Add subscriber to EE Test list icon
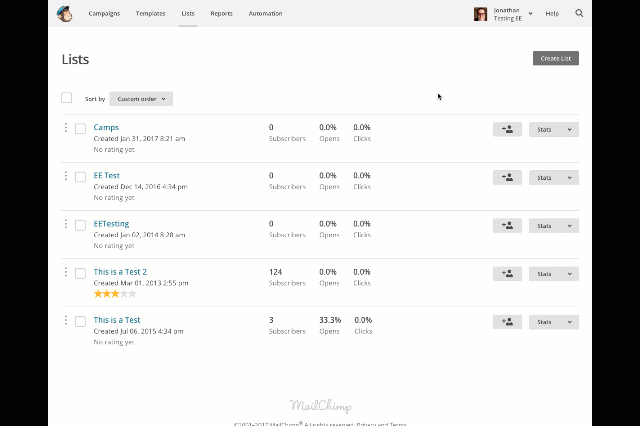Screen dimensions: 640x426 [507, 178]
